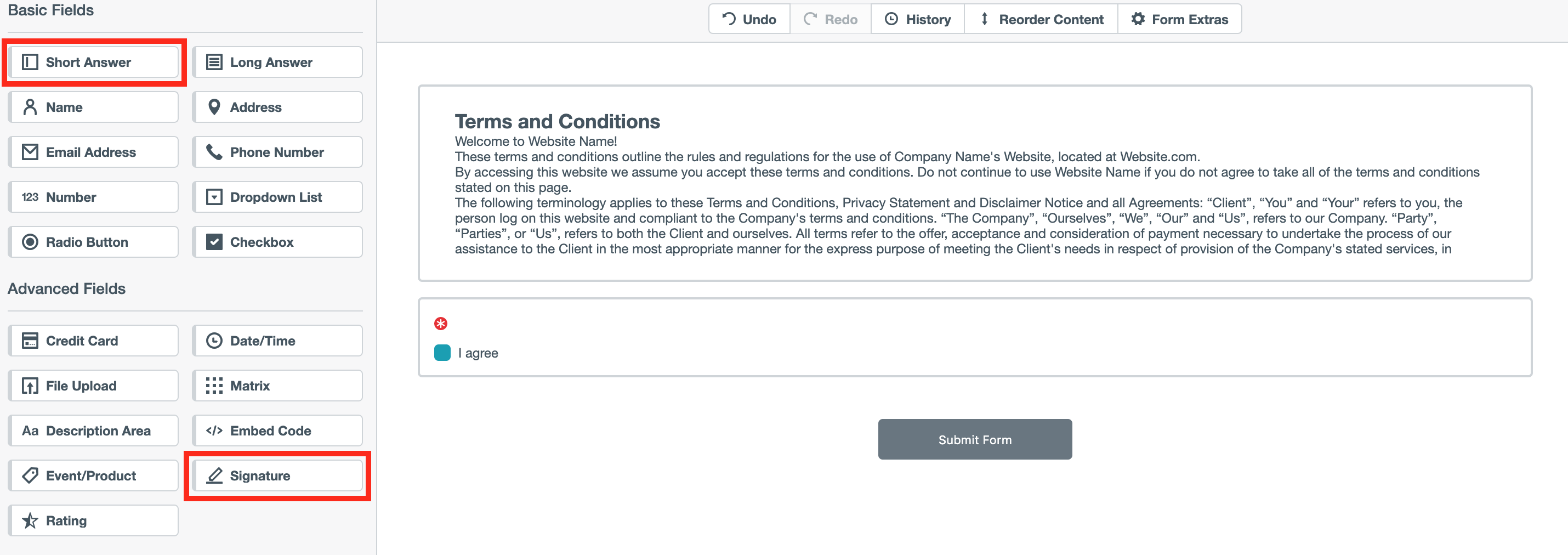Viewport: 1568px width, 555px height.
Task: Undo the last form change
Action: click(749, 20)
